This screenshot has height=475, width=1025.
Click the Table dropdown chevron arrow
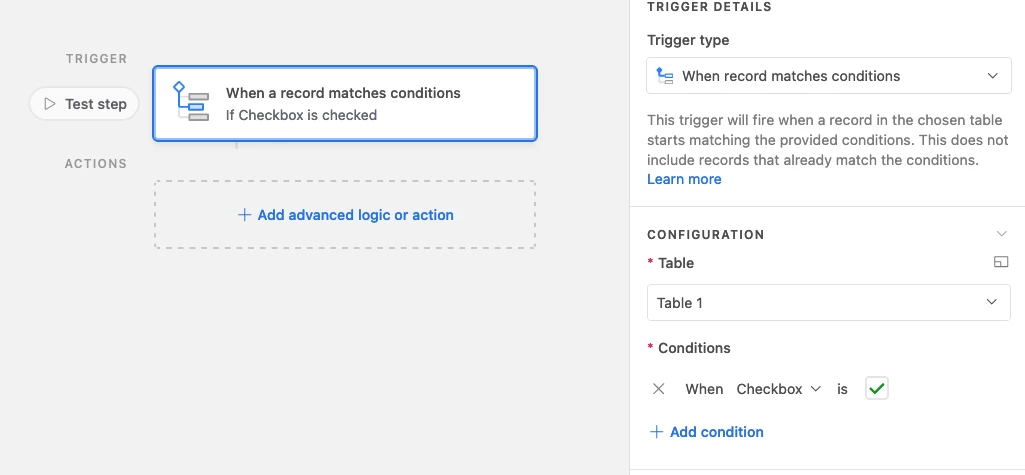[x=992, y=302]
